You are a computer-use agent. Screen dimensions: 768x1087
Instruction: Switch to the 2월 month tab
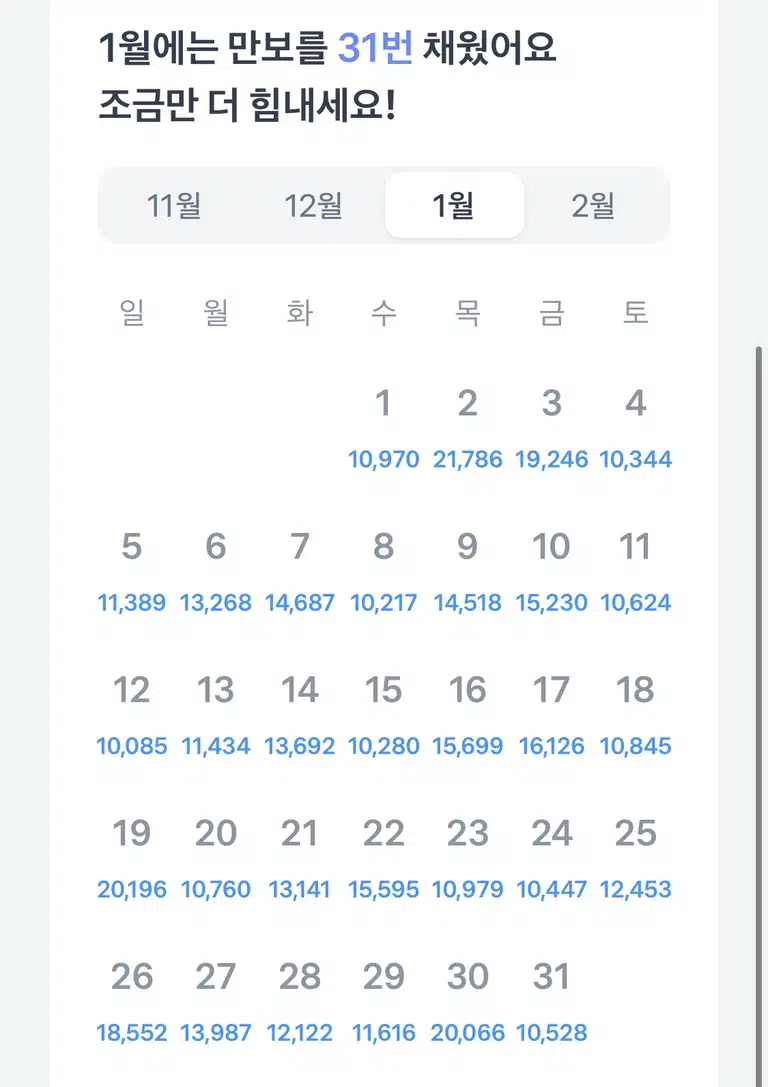(593, 205)
